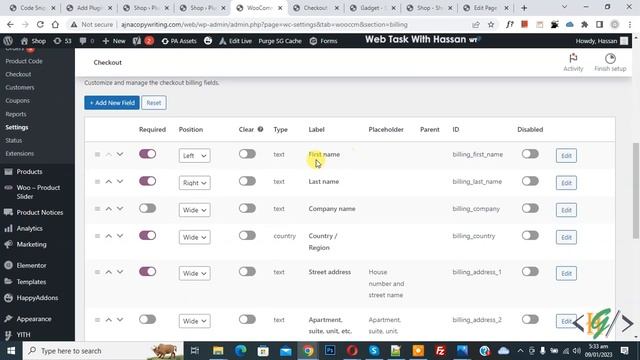Screen dimensions: 640x360
Task: Open comments bubble in admin bar
Action: click(x=87, y=41)
